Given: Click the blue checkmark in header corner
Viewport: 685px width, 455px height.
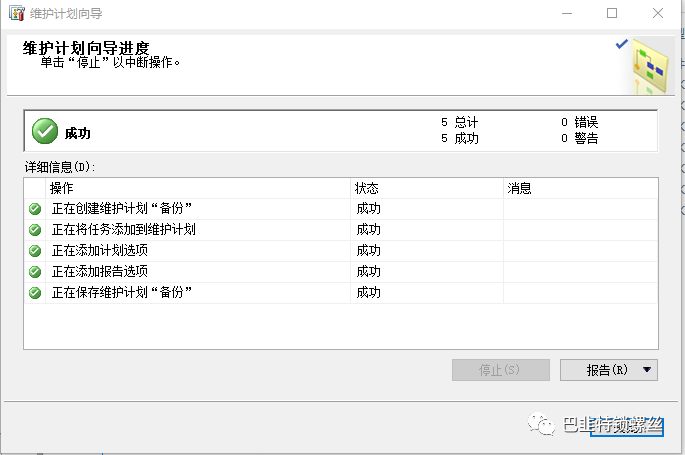Looking at the screenshot, I should (622, 44).
